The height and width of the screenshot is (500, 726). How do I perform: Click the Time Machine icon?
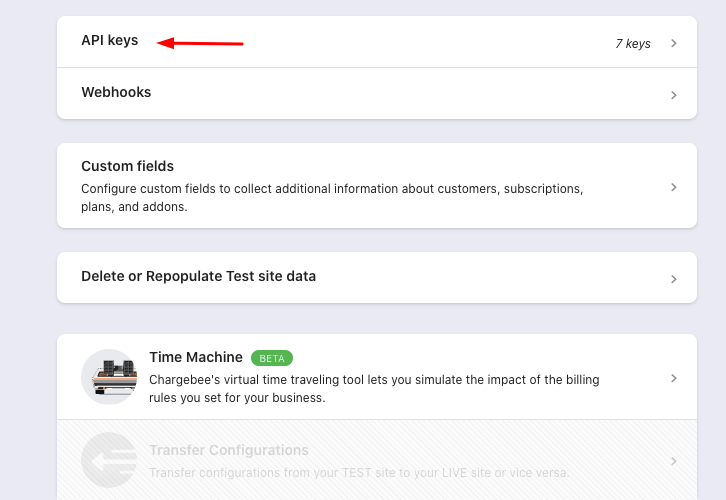(x=108, y=377)
